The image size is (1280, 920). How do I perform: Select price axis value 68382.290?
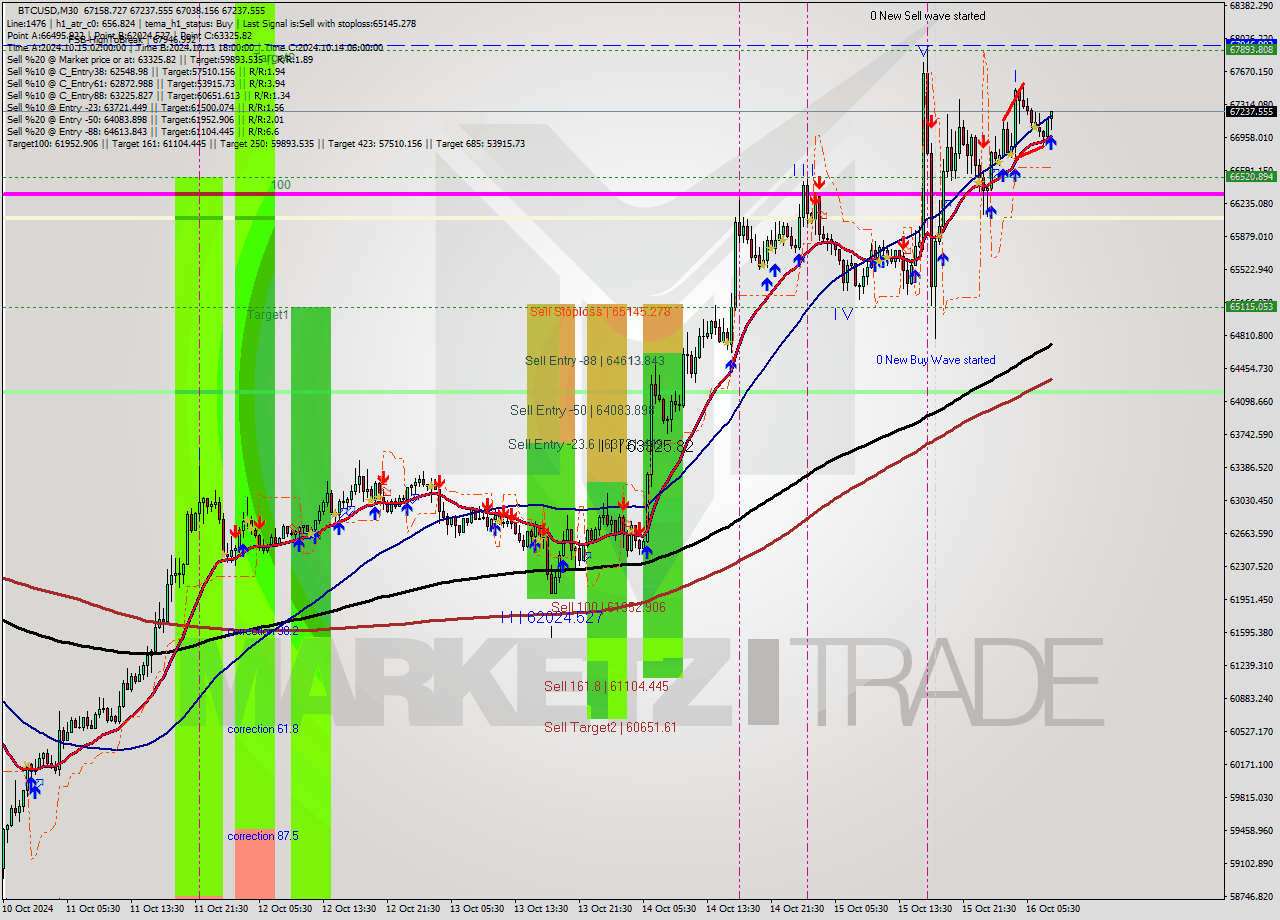coord(1251,6)
